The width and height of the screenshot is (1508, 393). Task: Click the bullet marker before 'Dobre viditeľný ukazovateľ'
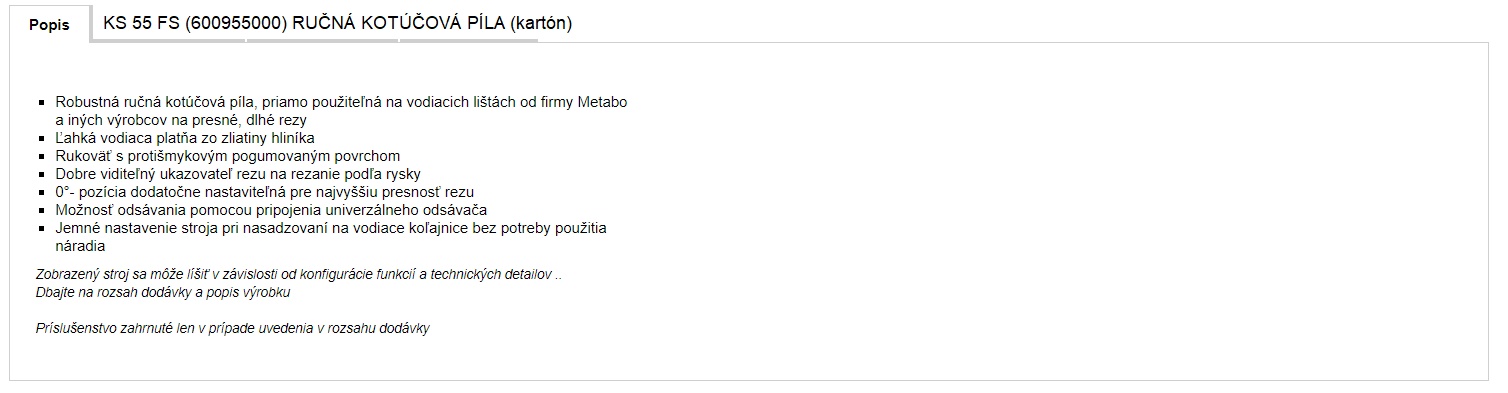42,174
